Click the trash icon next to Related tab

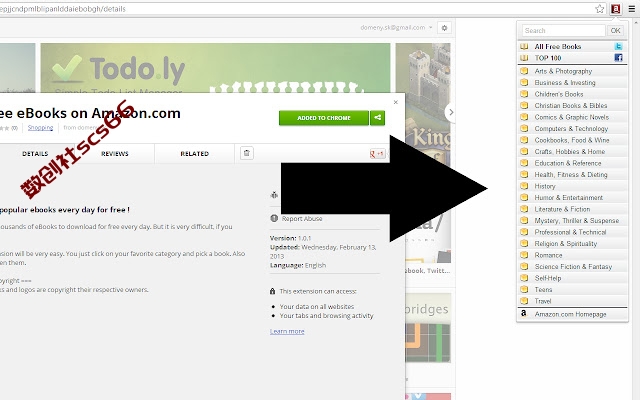(x=247, y=153)
